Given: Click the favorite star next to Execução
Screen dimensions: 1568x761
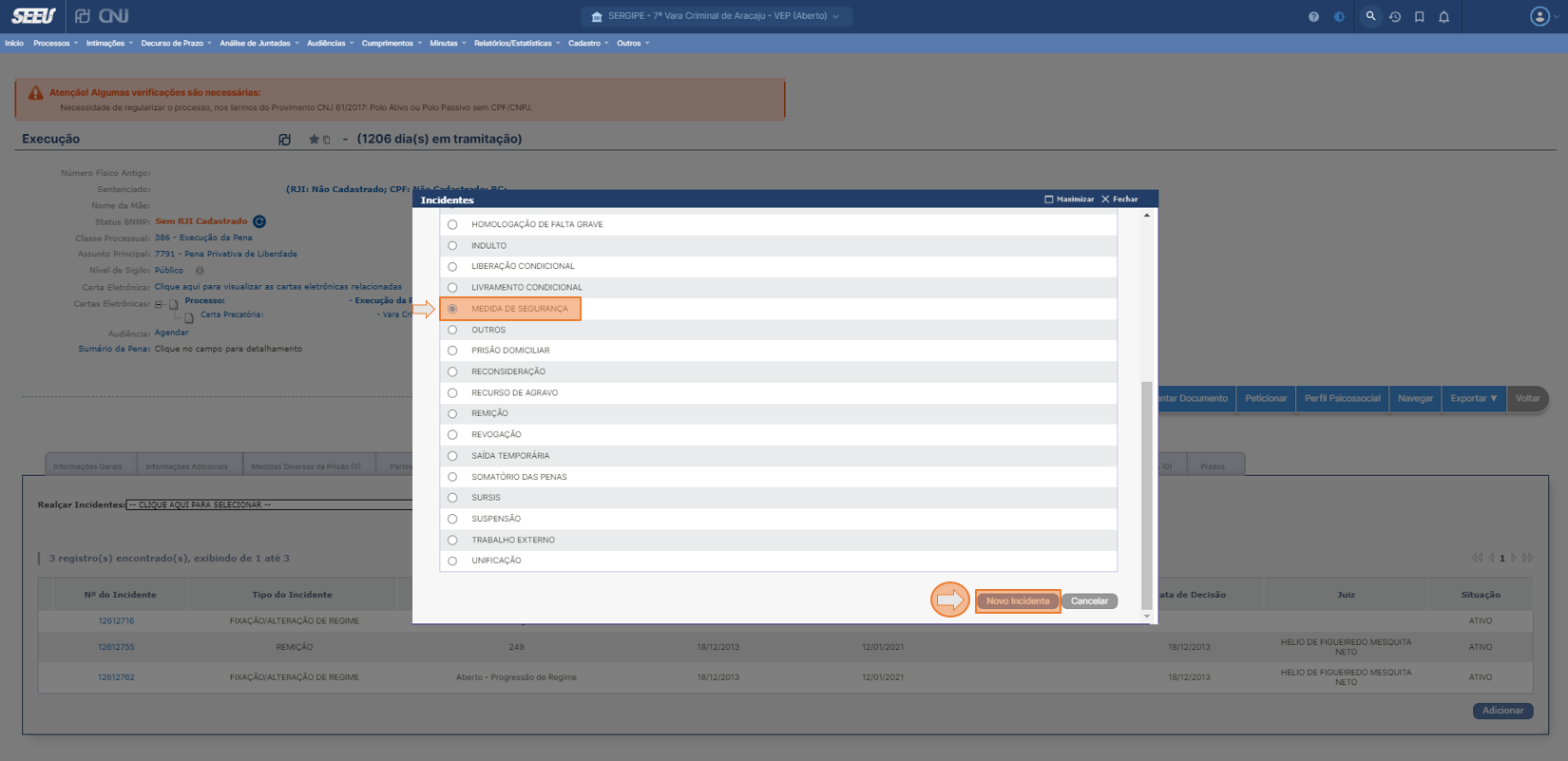Looking at the screenshot, I should (314, 140).
